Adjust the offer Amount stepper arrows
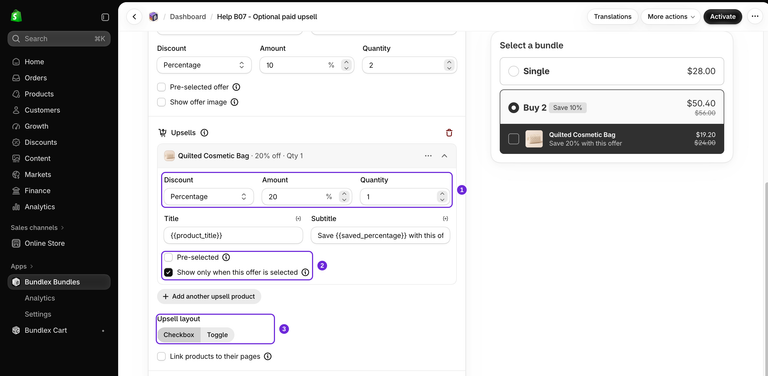Viewport: 768px width, 376px height. (346, 65)
